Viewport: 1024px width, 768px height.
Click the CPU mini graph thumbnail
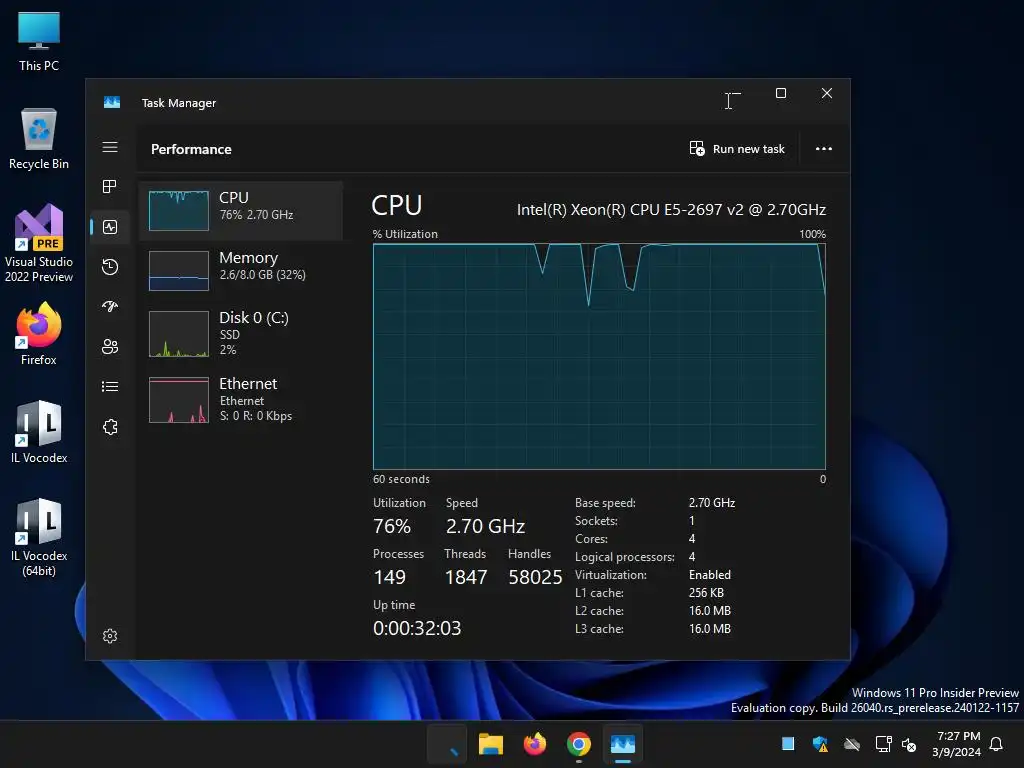pos(179,210)
